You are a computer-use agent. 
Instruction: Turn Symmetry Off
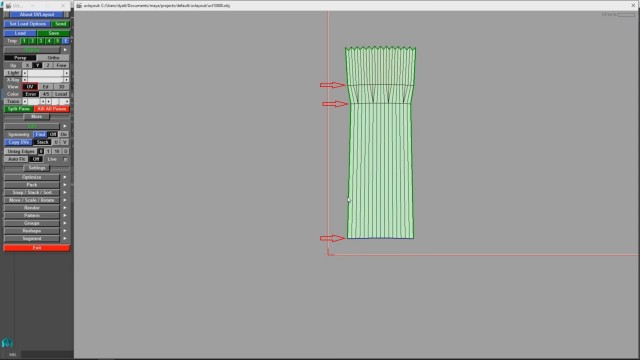click(x=53, y=134)
